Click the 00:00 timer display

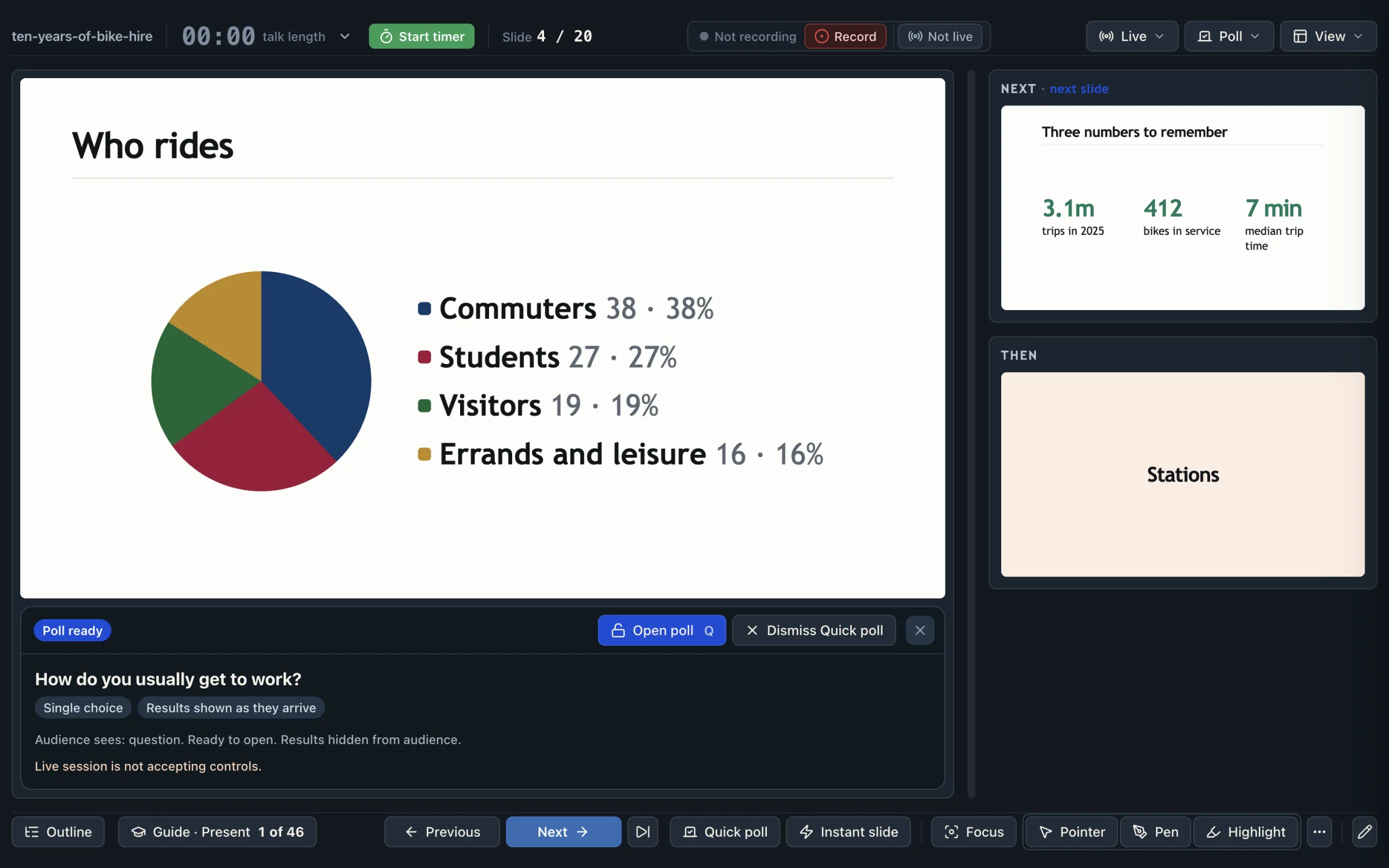pyautogui.click(x=218, y=36)
